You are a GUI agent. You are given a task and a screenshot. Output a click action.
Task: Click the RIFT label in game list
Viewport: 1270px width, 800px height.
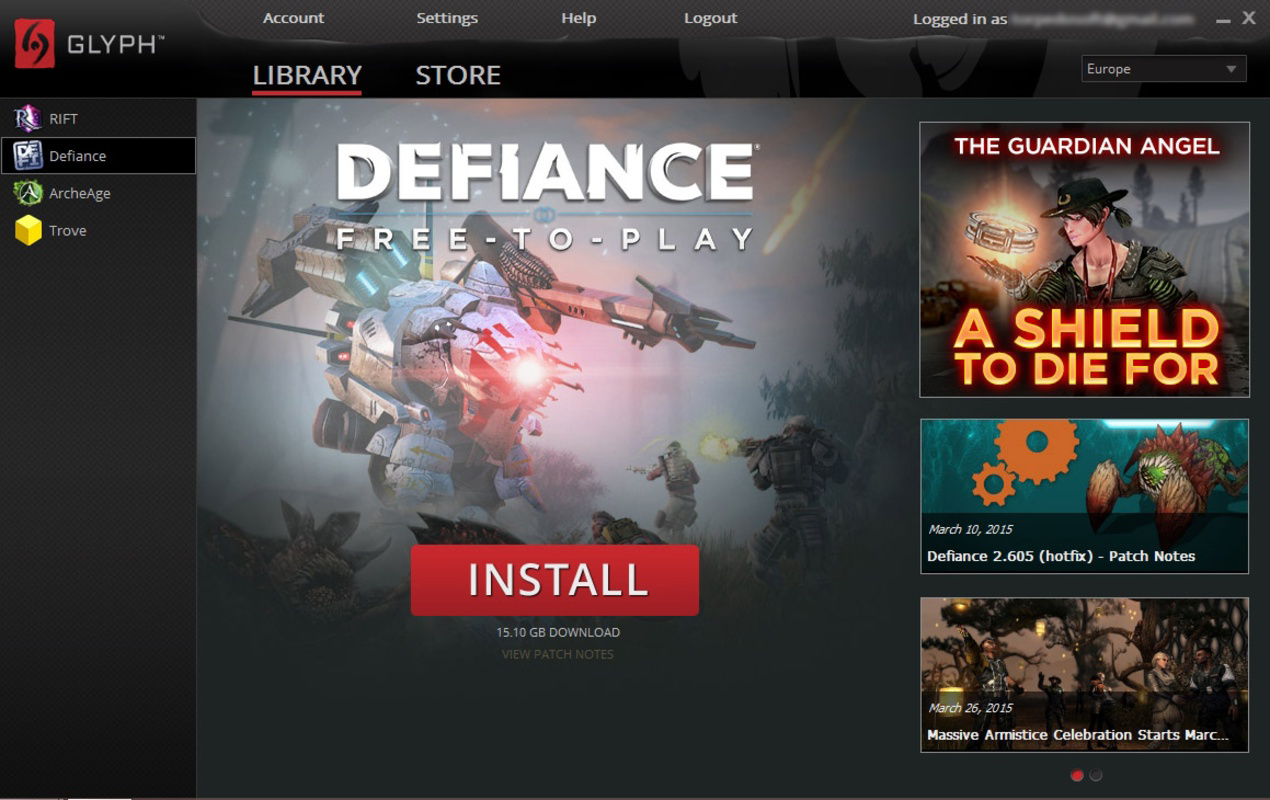tap(63, 119)
